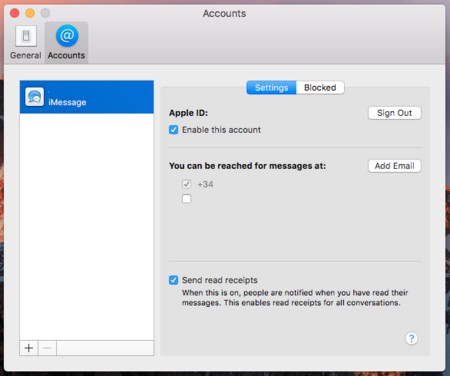Switch to the Settings tab

point(271,88)
